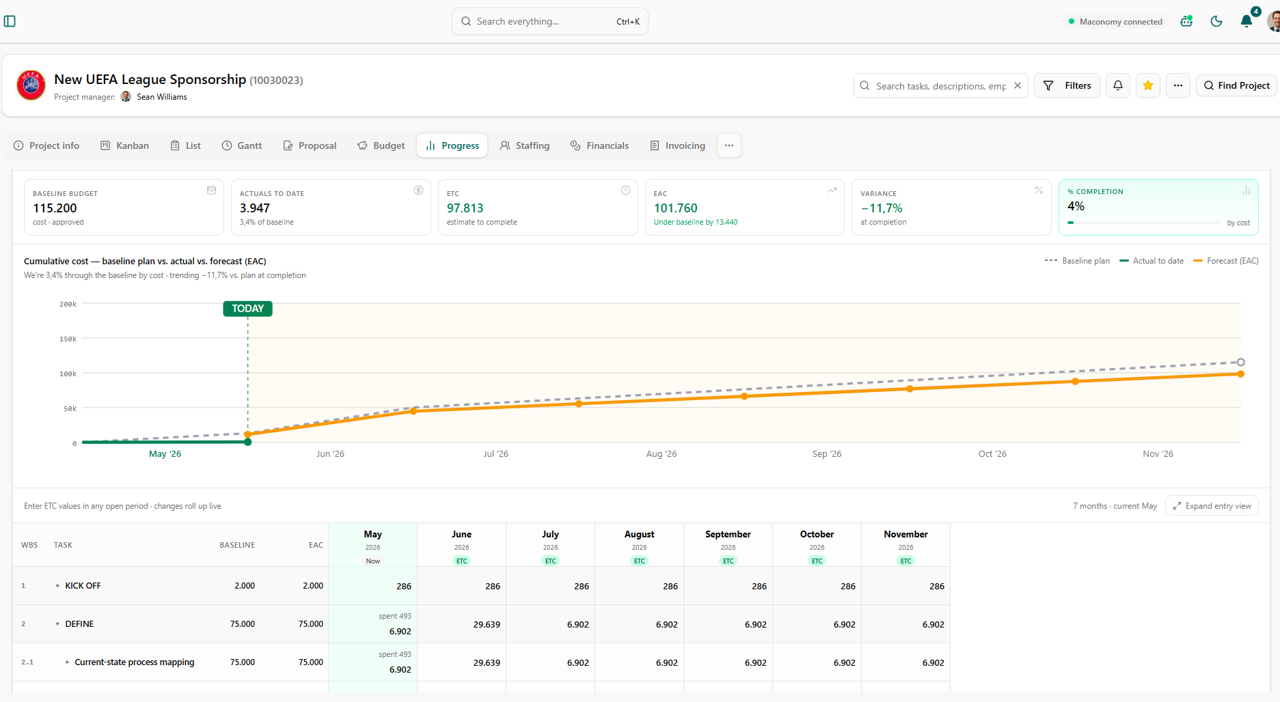Toggle the sidebar panel icon

point(10,21)
